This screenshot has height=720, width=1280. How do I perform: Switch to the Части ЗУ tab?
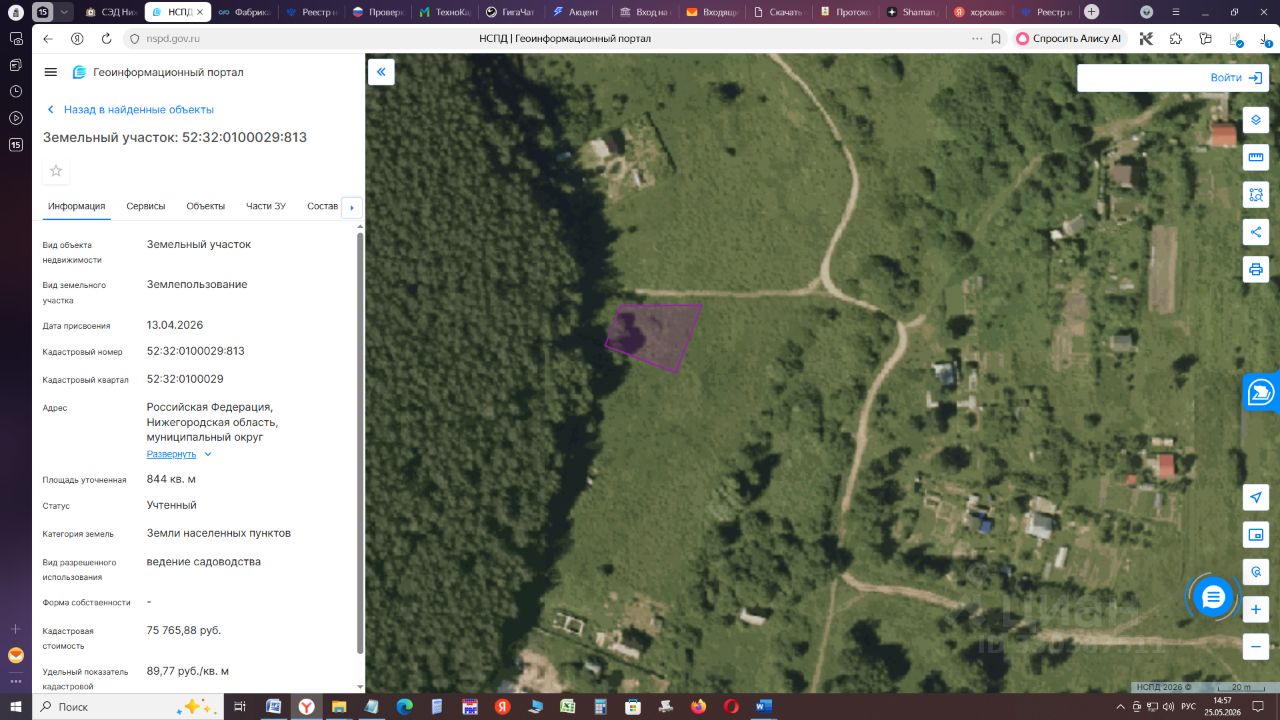(266, 206)
